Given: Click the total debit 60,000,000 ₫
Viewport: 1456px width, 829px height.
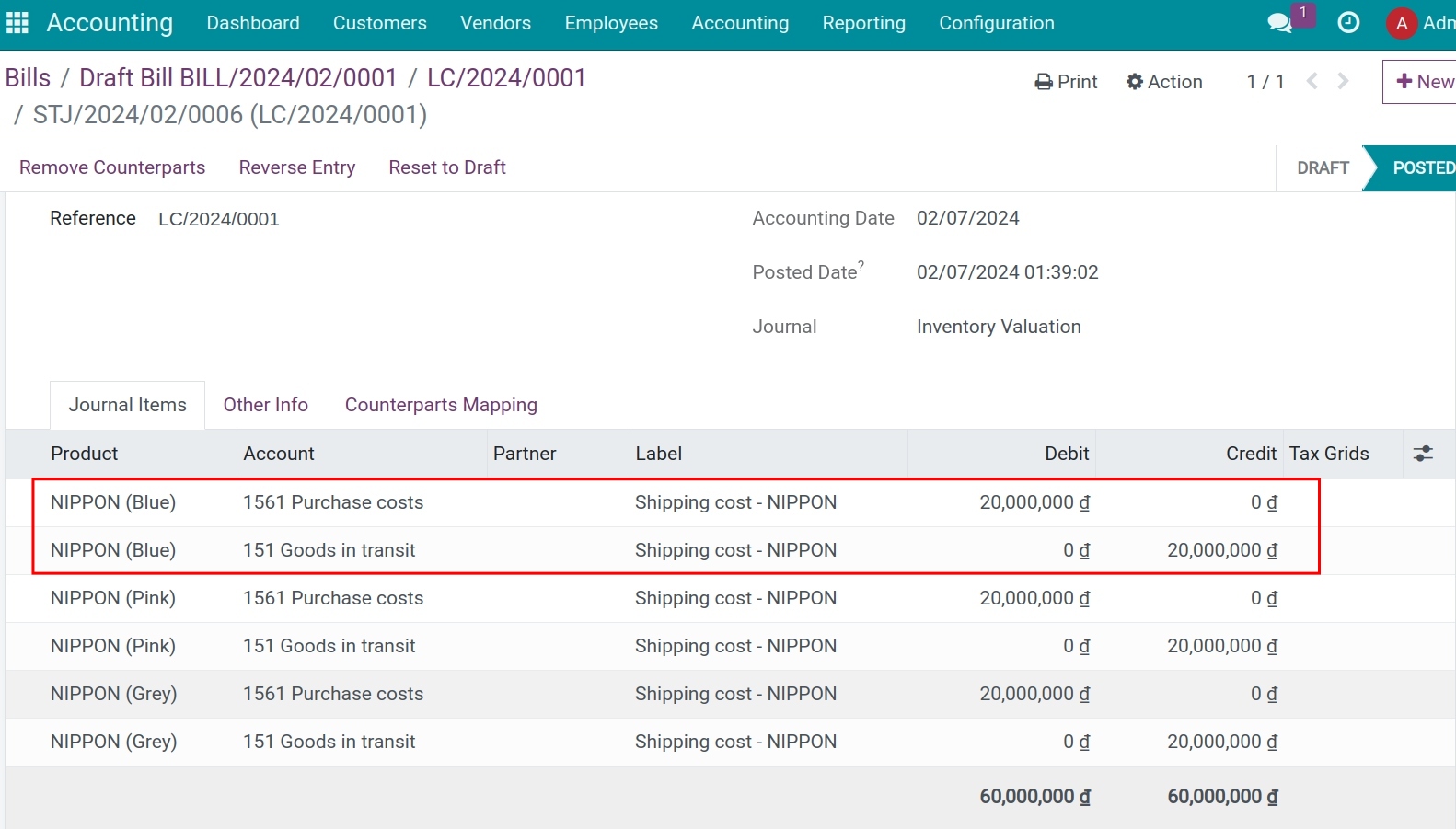Looking at the screenshot, I should pos(1035,797).
